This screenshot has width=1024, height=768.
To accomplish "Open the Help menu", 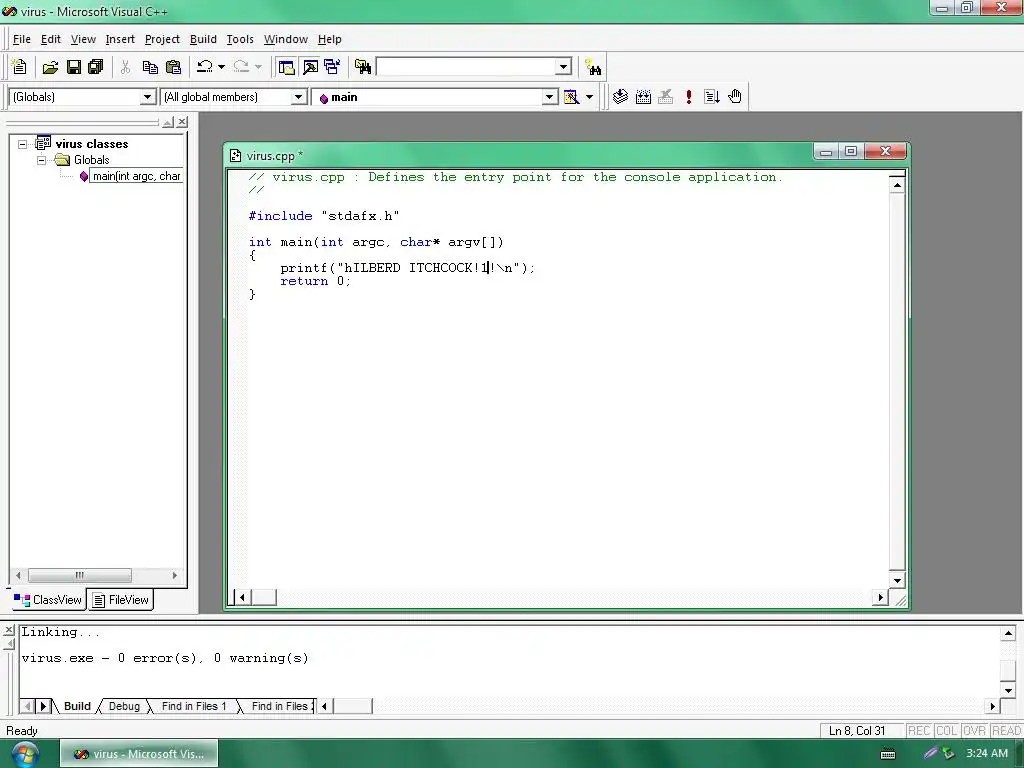I will click(329, 39).
